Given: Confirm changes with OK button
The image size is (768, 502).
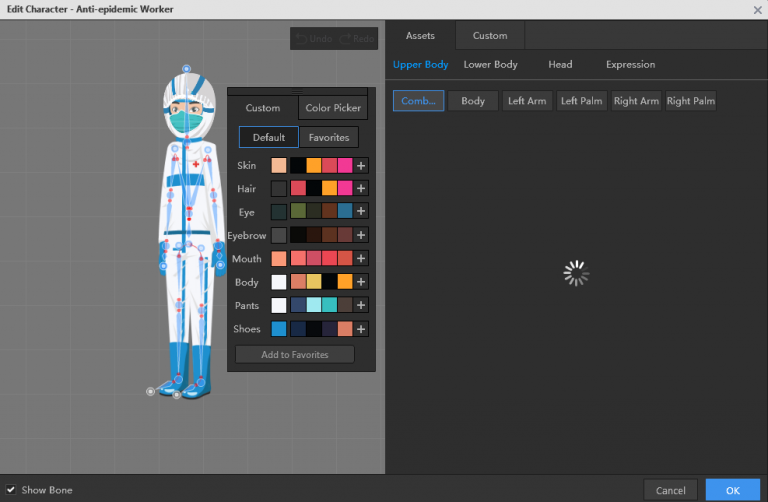Looking at the screenshot, I should point(732,490).
